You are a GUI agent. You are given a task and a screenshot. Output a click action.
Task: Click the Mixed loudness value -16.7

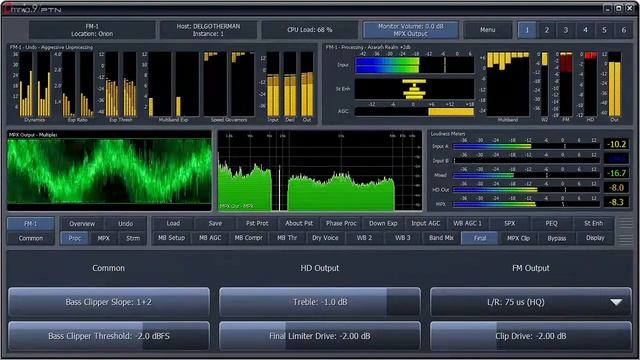pyautogui.click(x=616, y=173)
